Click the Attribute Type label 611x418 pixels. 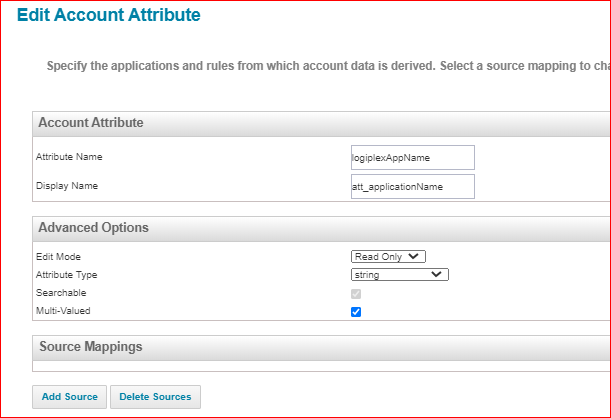67,274
